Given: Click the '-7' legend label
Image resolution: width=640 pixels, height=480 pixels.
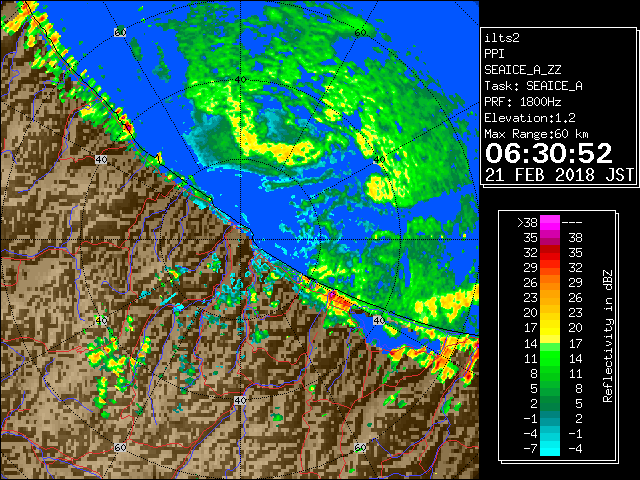Looking at the screenshot, I should click(530, 449).
